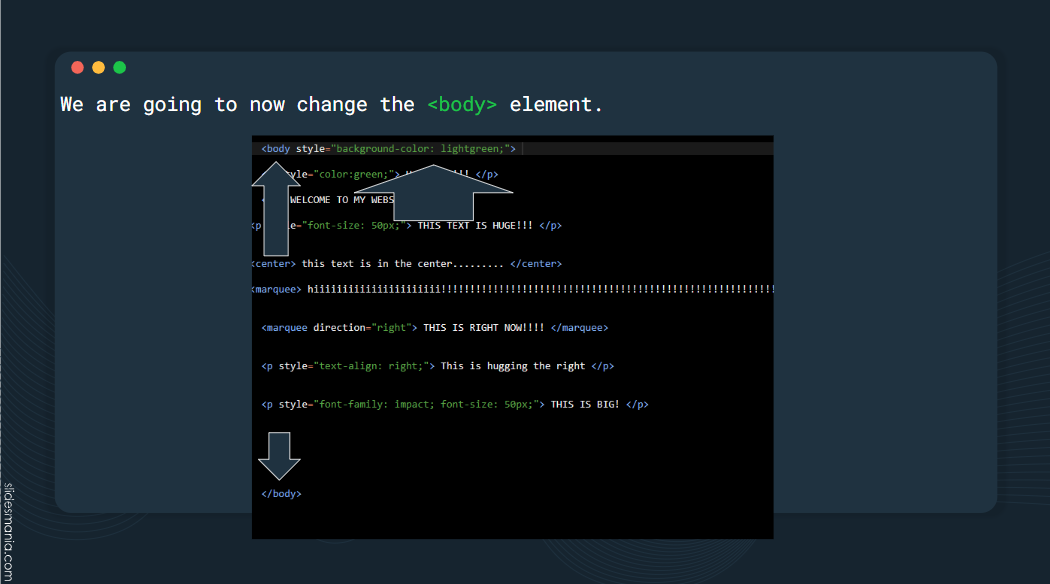Click the <center> tag code line

click(407, 264)
